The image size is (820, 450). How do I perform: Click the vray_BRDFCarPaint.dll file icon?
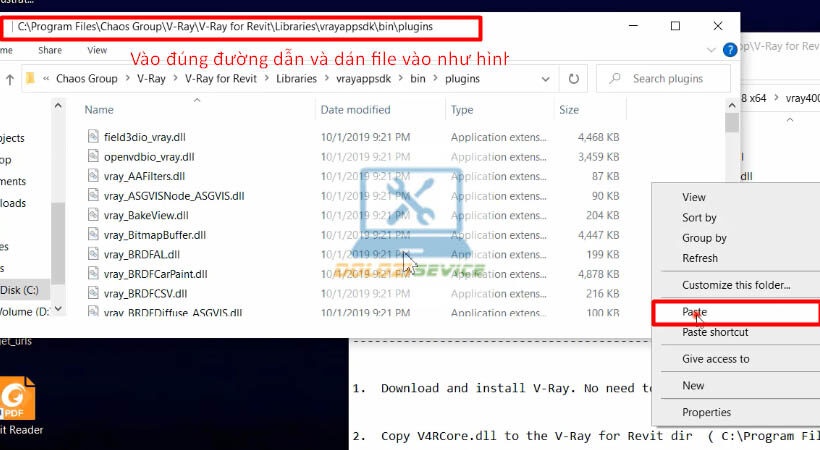tap(93, 273)
